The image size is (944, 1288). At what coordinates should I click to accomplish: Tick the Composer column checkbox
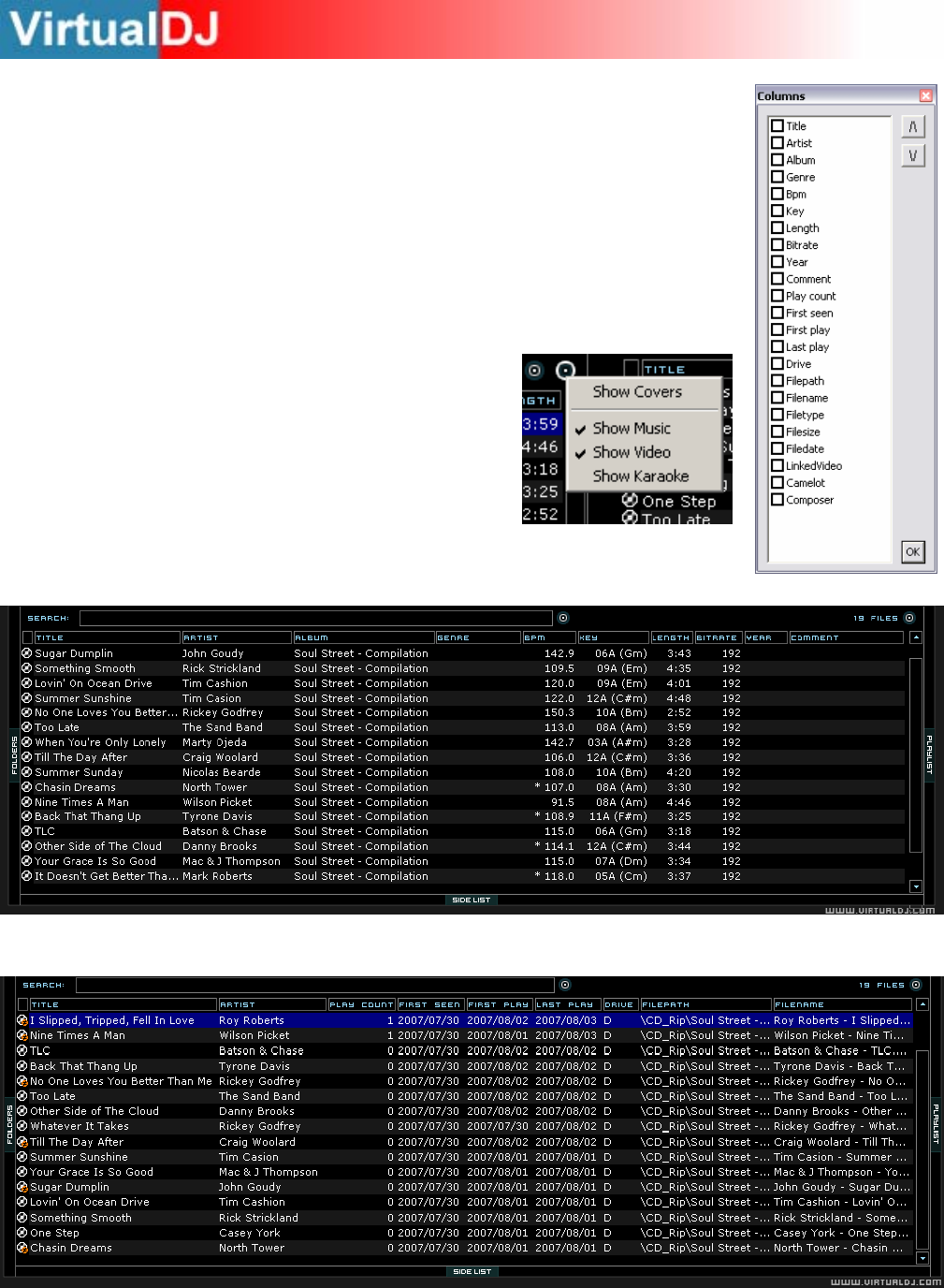click(777, 499)
